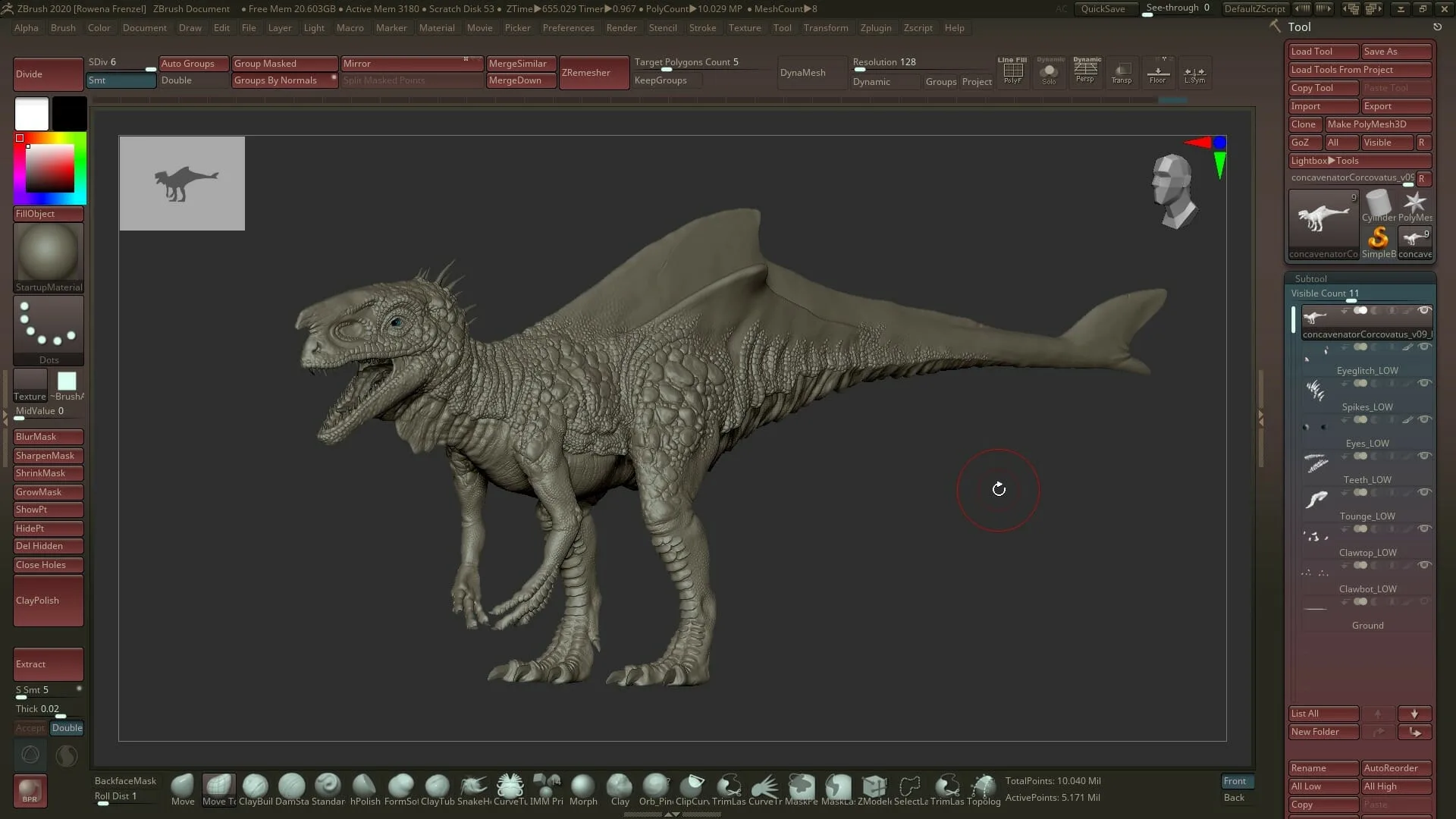Enable BackfaceMask
Viewport: 1456px width, 819px height.
125,780
